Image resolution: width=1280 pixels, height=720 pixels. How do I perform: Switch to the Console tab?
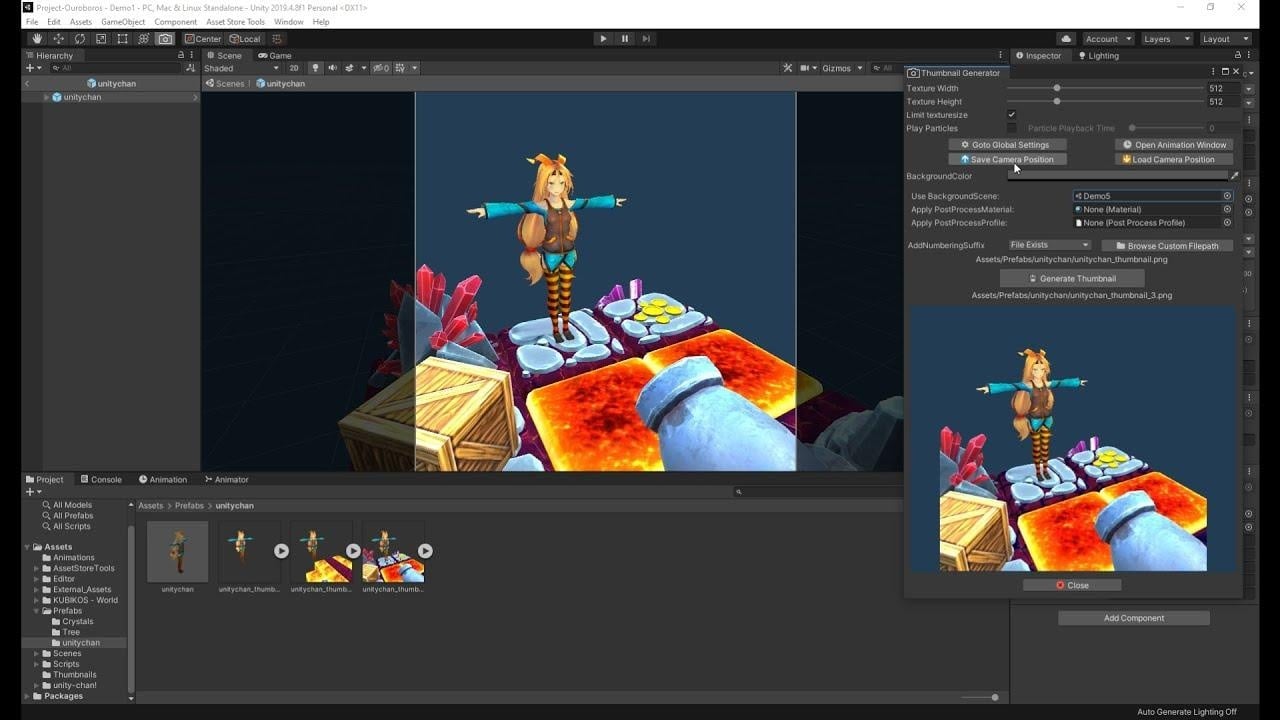pos(101,480)
